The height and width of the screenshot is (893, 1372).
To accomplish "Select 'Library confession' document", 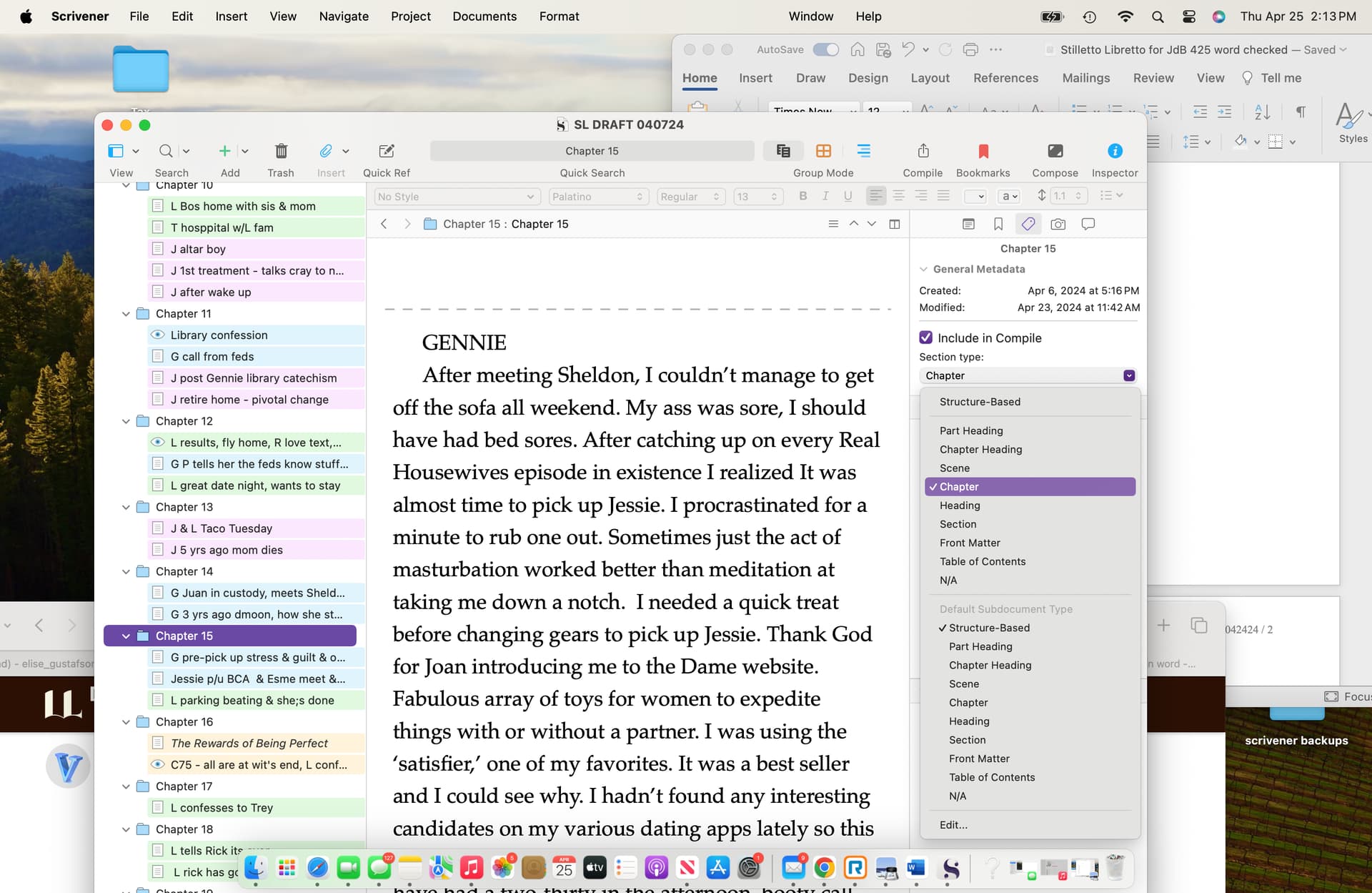I will [257, 335].
